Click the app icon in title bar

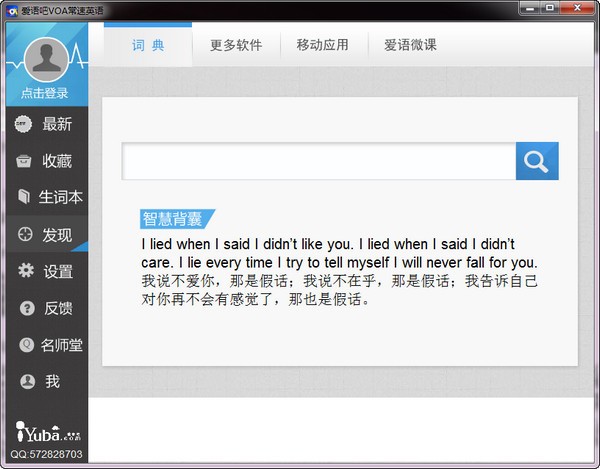(12, 11)
